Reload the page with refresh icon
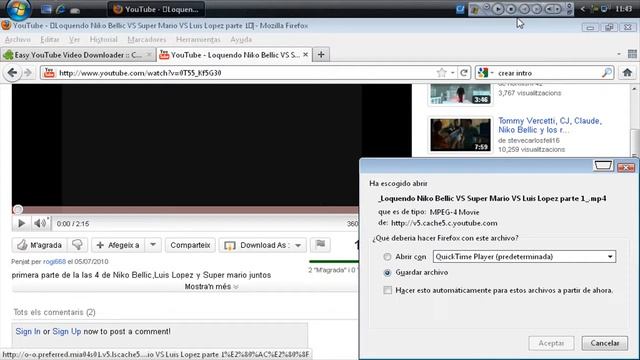This screenshot has height=360, width=640. (x=464, y=73)
